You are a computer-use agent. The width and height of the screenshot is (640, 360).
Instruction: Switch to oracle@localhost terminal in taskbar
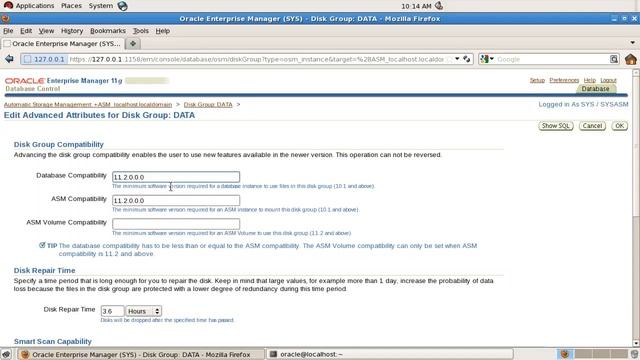[x=389, y=354]
